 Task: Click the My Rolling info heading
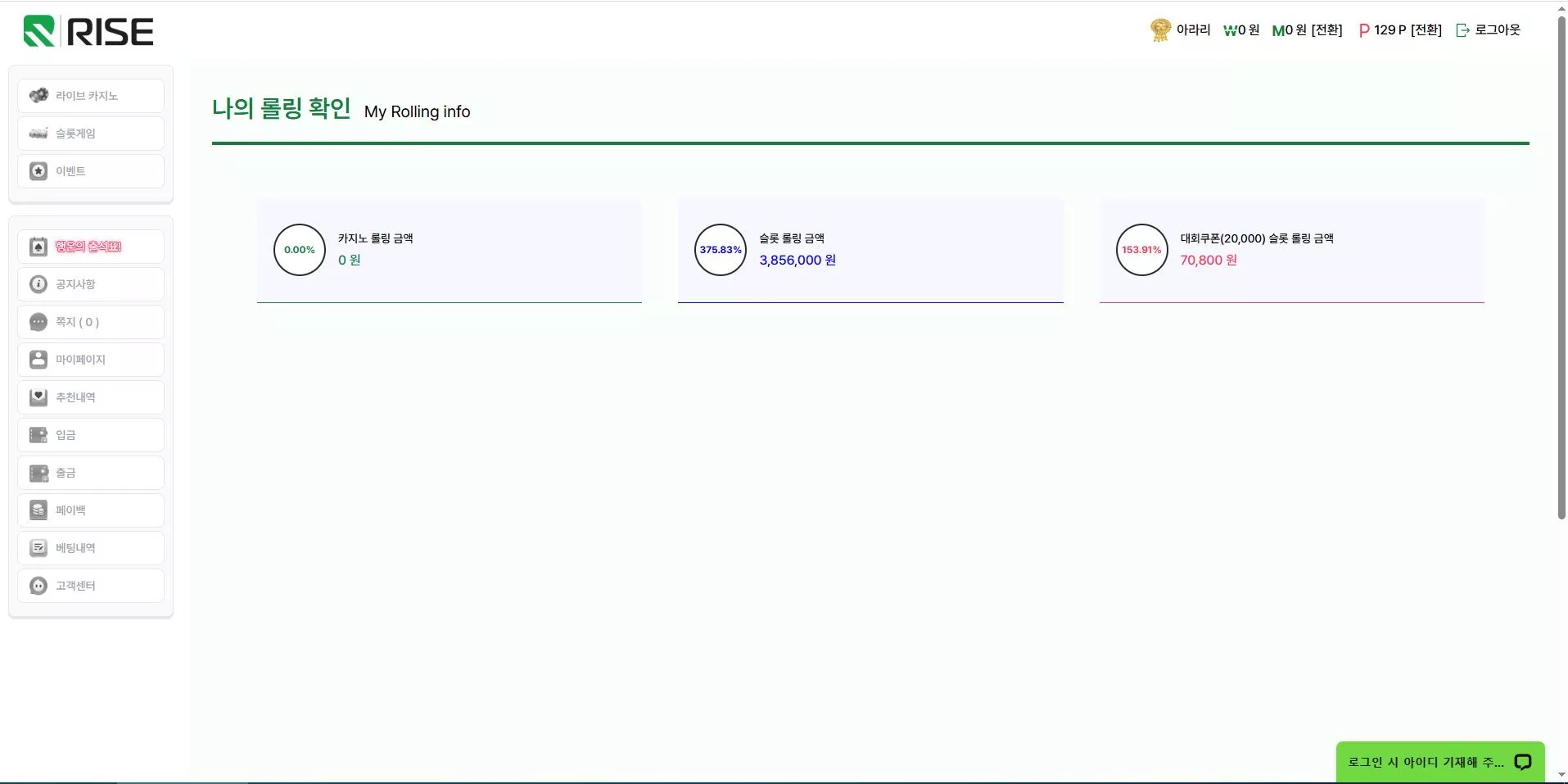(x=417, y=111)
